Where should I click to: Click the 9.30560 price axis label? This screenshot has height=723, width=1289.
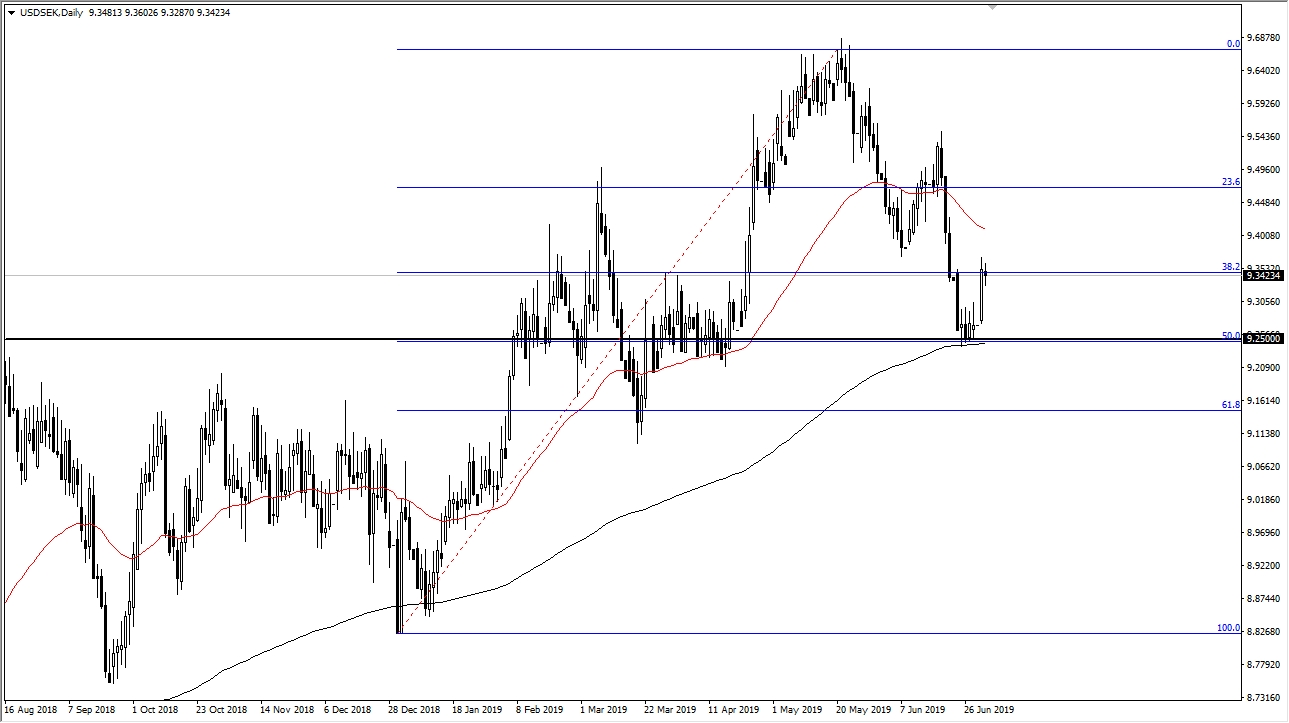click(x=1264, y=302)
